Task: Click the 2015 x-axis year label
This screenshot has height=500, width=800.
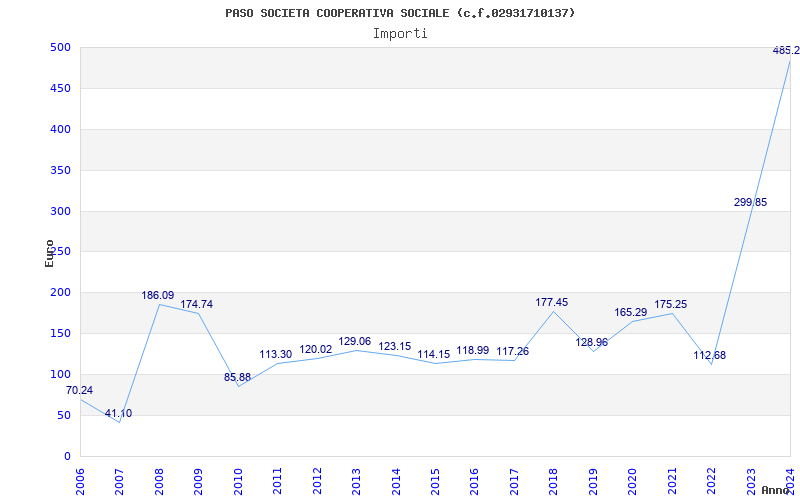Action: point(436,482)
